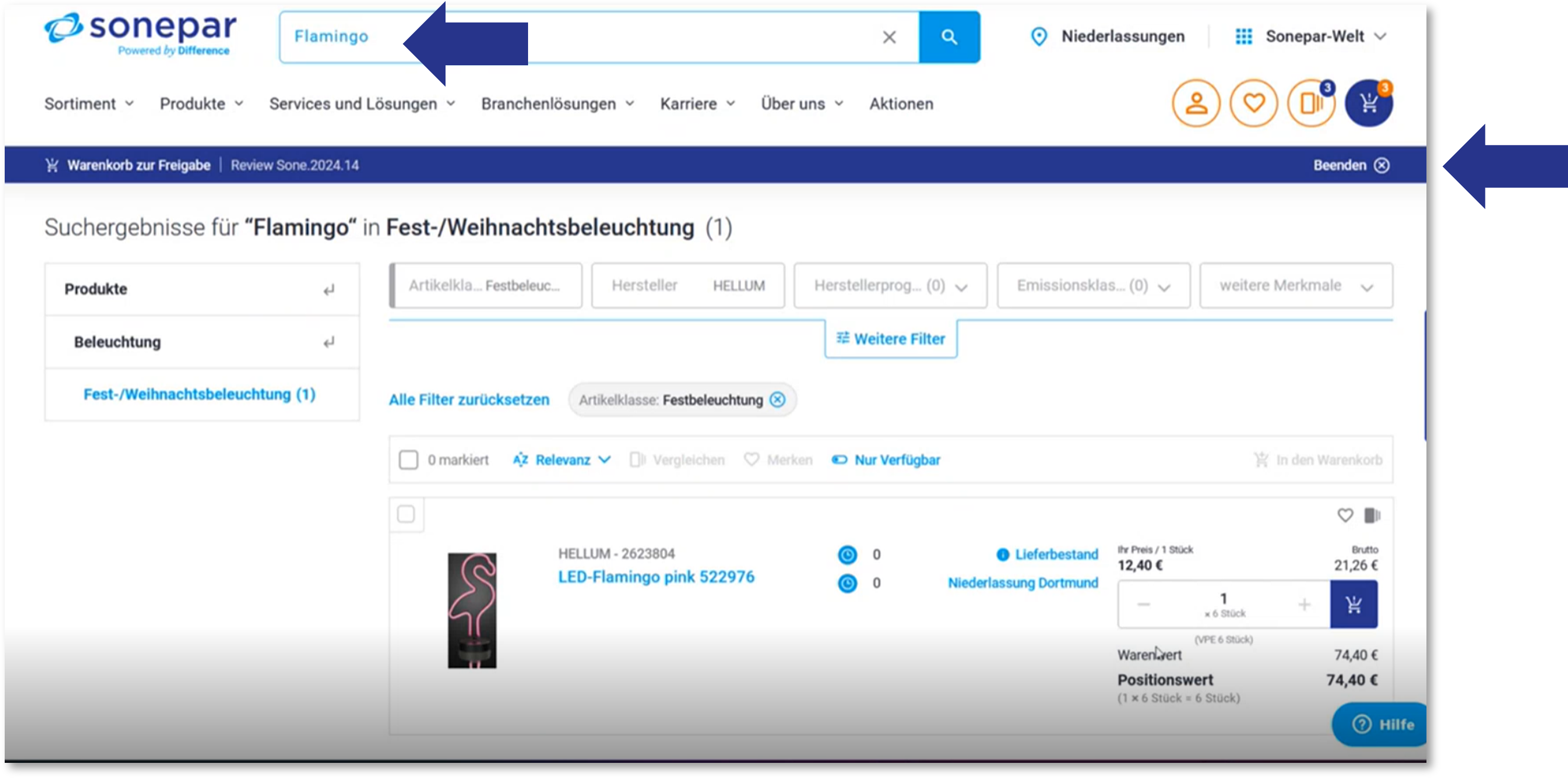Click the blue search magnifier button

click(949, 37)
